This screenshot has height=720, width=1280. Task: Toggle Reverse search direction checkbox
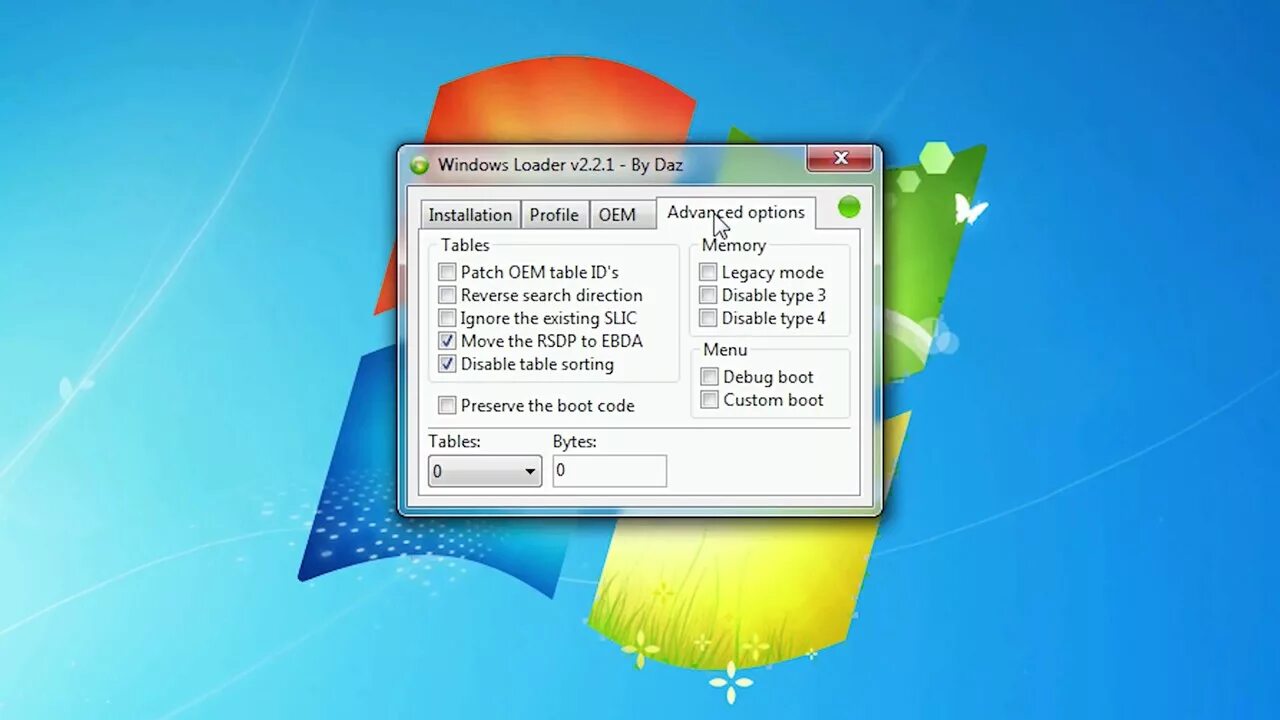(x=447, y=295)
